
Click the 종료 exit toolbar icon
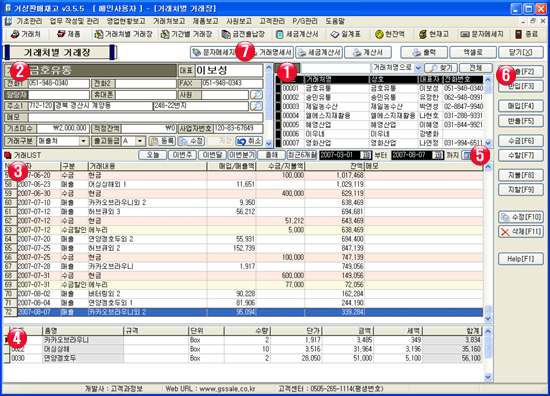click(x=526, y=34)
